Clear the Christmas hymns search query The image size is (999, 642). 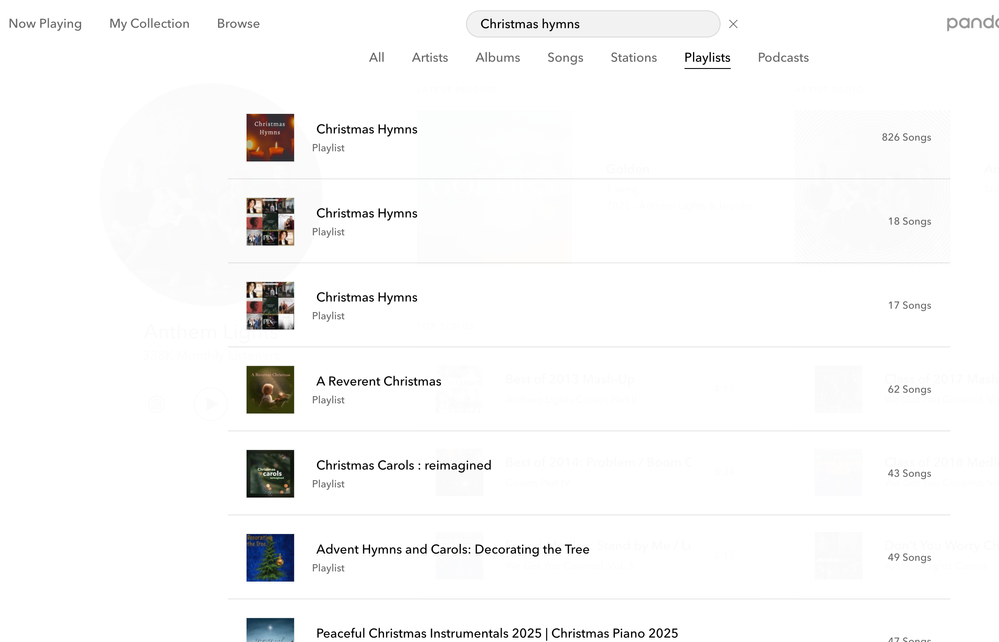click(733, 23)
